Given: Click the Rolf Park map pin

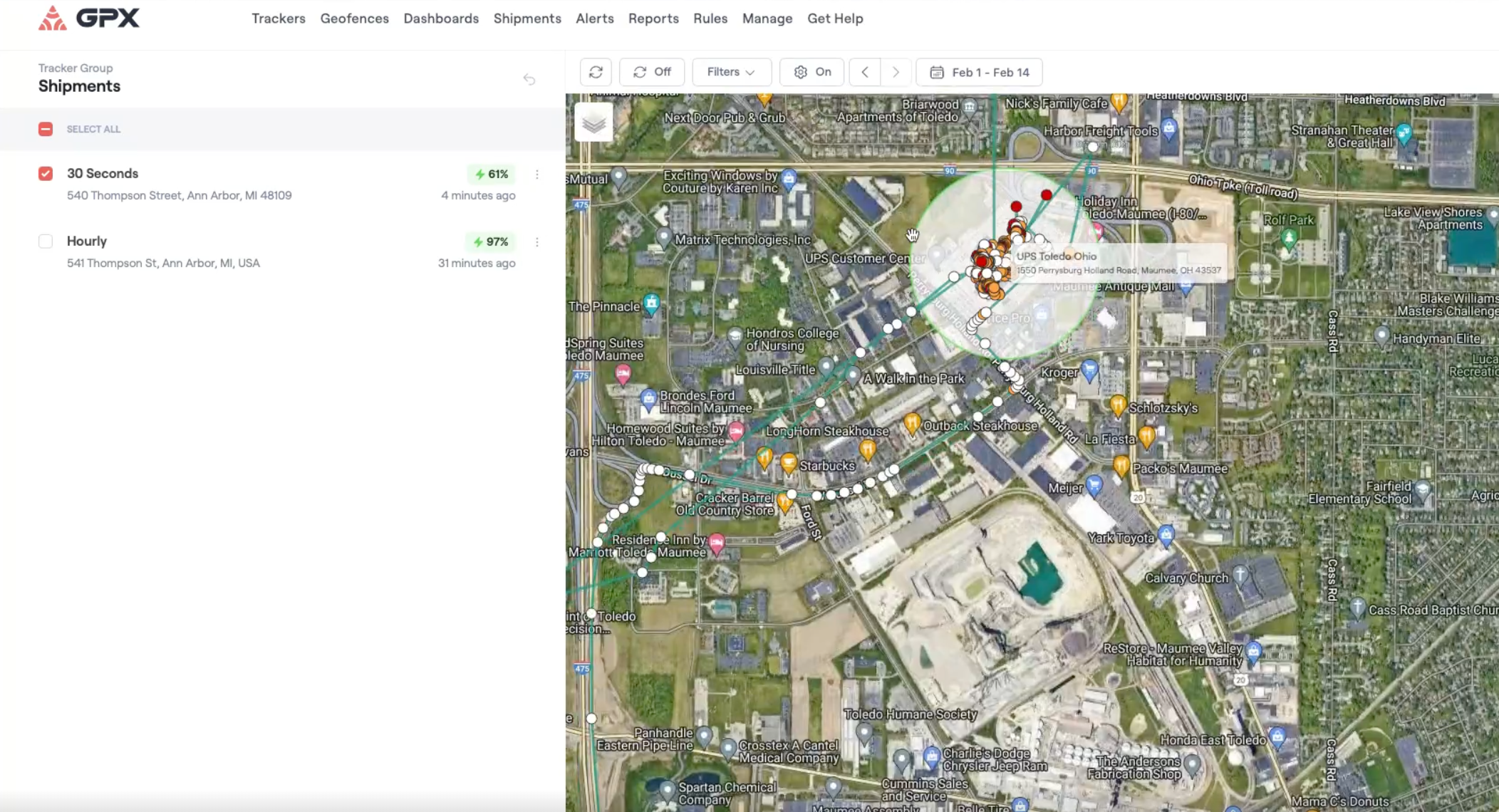Looking at the screenshot, I should (1288, 238).
